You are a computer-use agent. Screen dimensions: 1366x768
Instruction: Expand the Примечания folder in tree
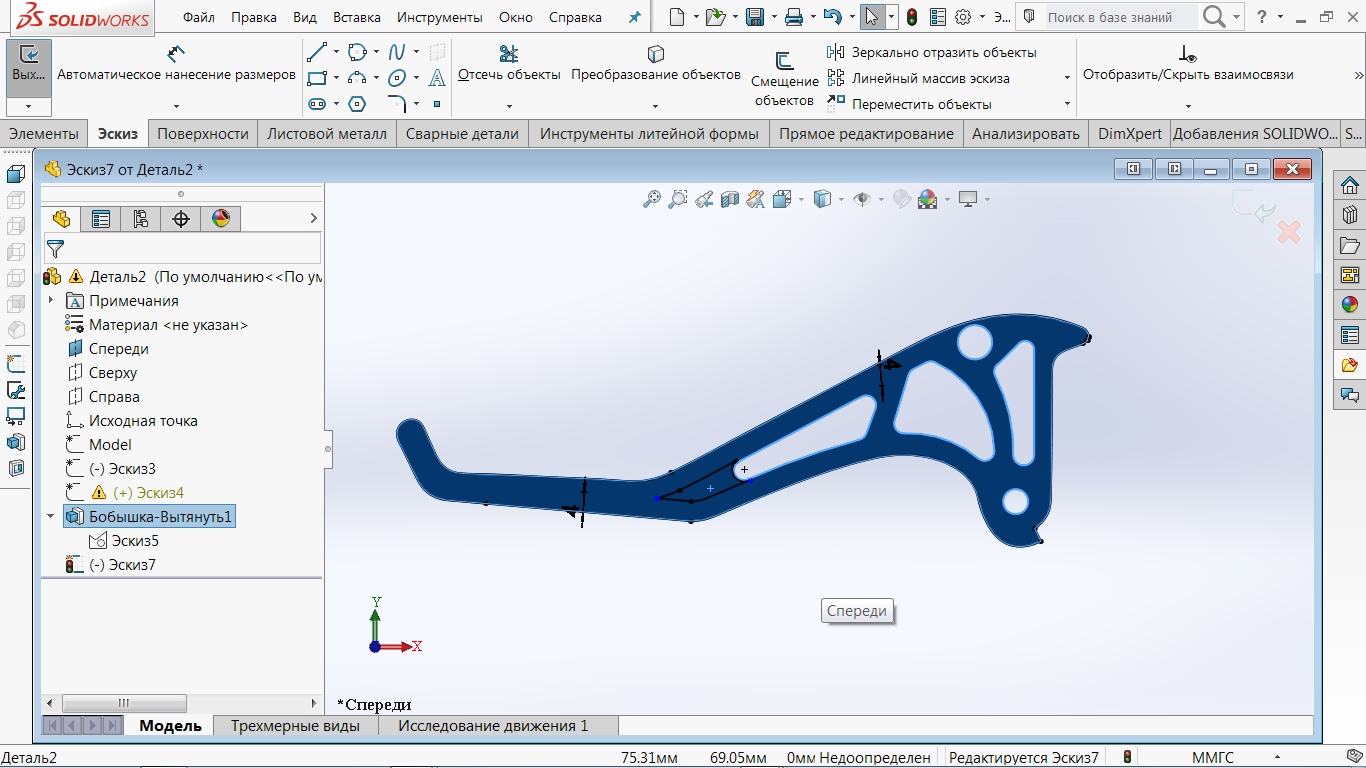pyautogui.click(x=51, y=301)
